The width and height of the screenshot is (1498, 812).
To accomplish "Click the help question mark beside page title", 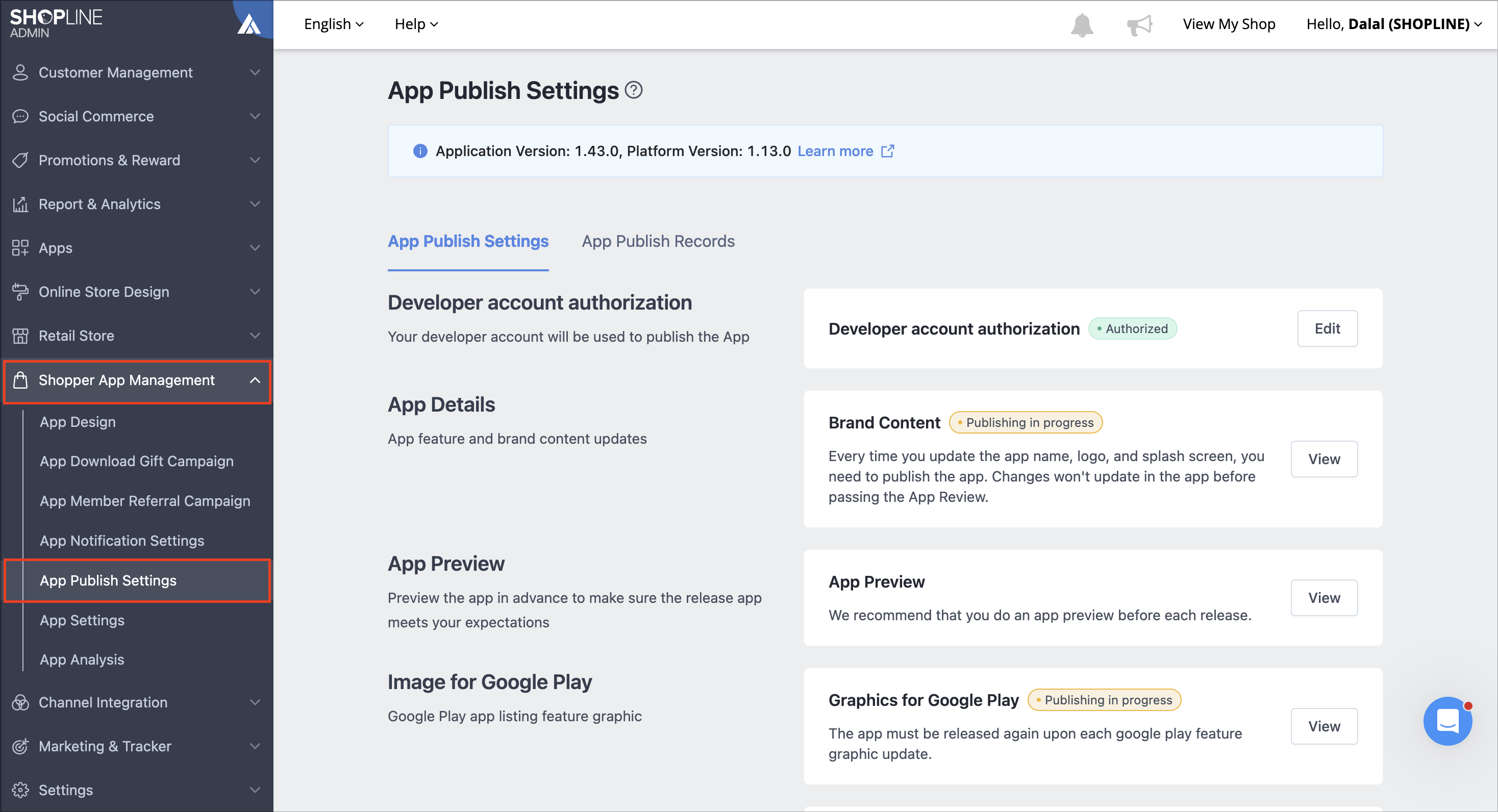I will point(633,90).
